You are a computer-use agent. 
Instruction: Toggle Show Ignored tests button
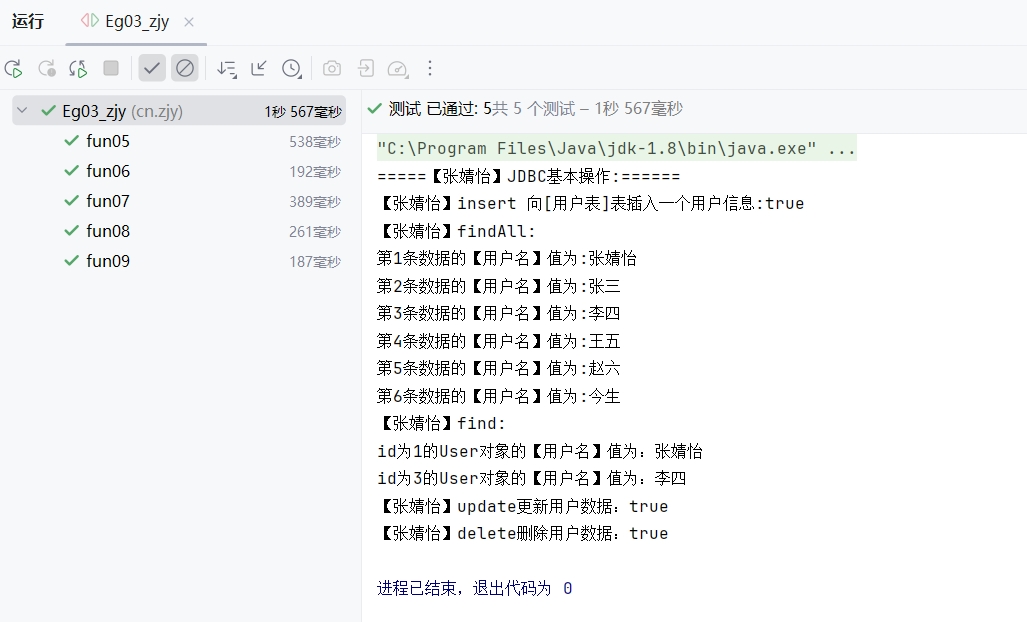(x=185, y=68)
